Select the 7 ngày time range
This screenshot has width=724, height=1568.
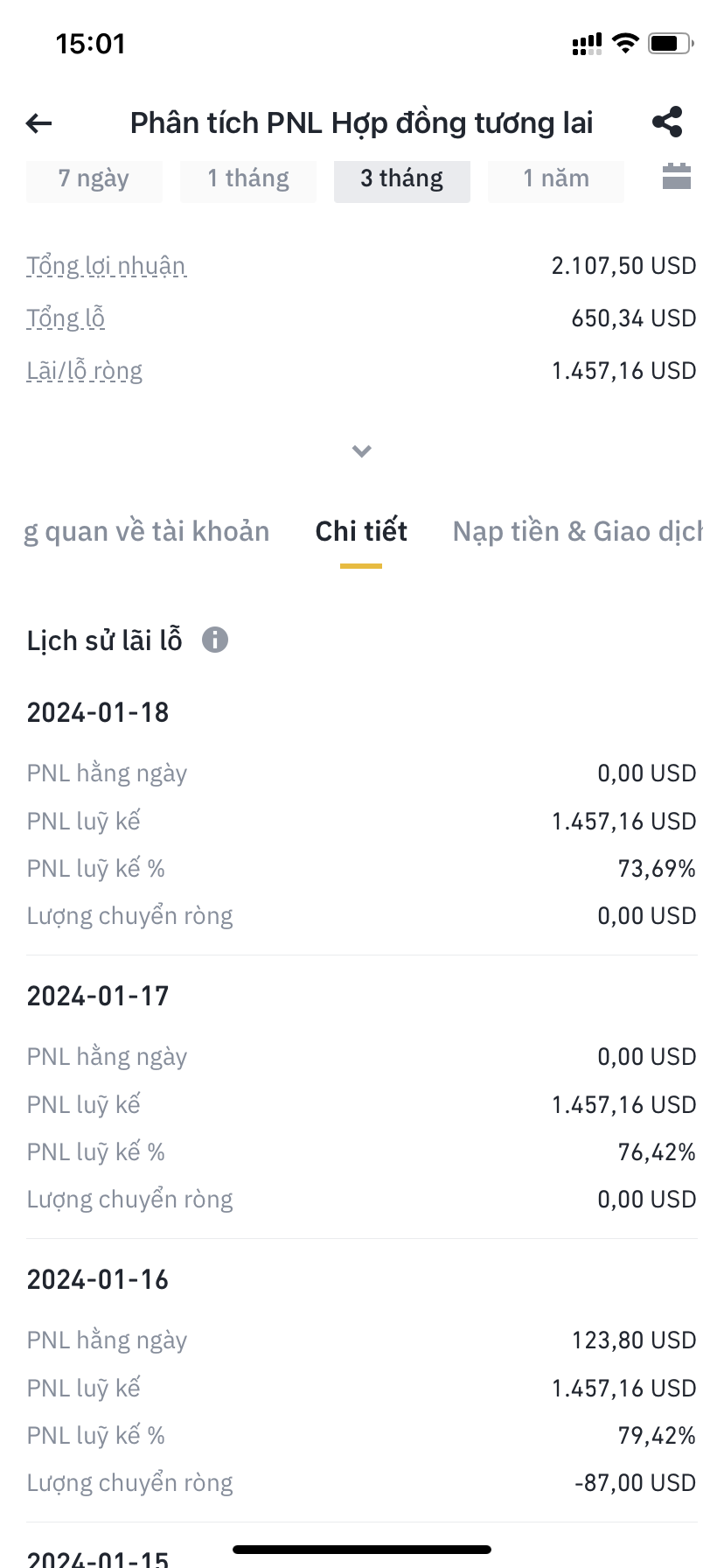coord(94,179)
